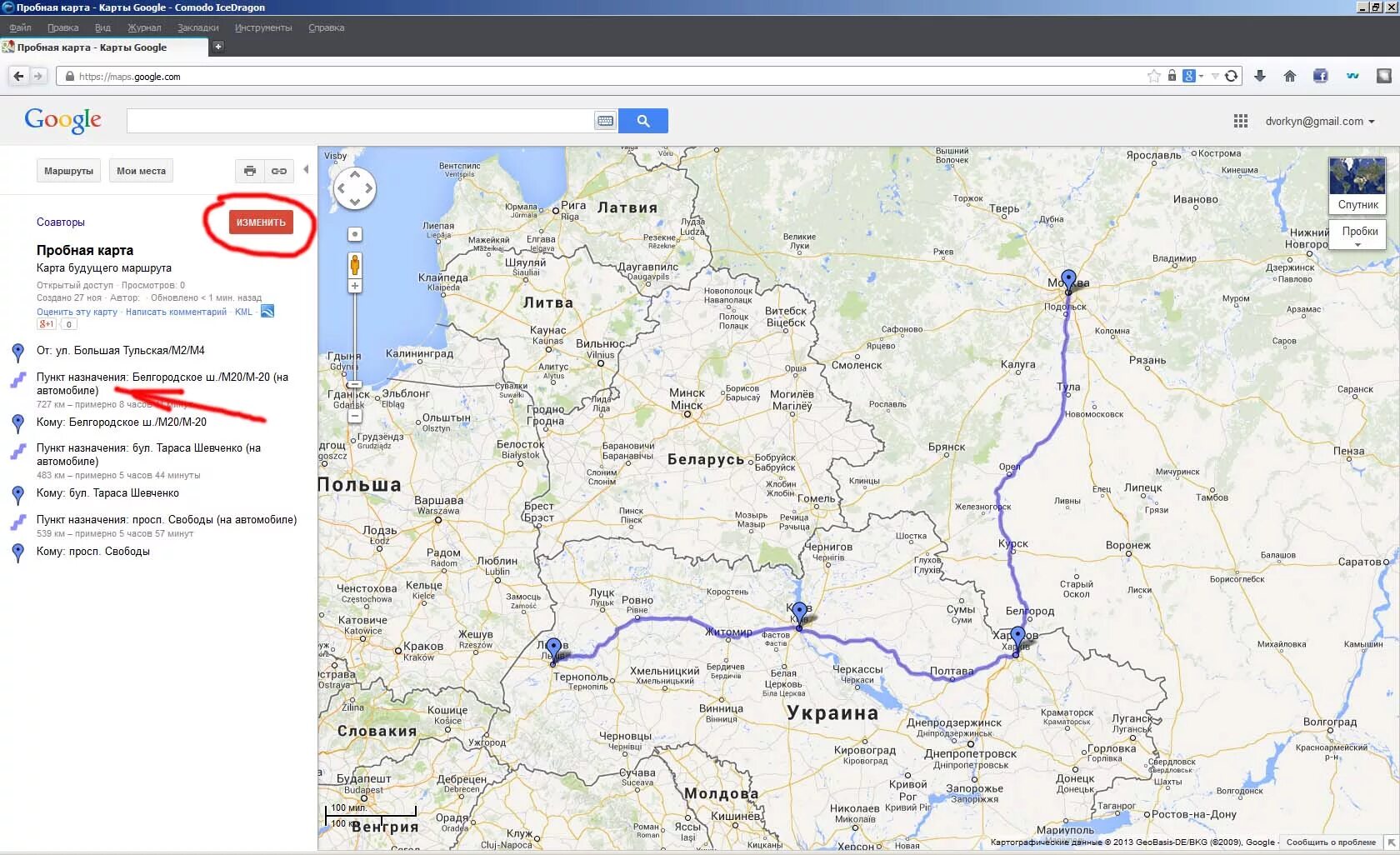This screenshot has height=855, width=1400.
Task: Click the Pegman street view icon
Action: (x=355, y=265)
